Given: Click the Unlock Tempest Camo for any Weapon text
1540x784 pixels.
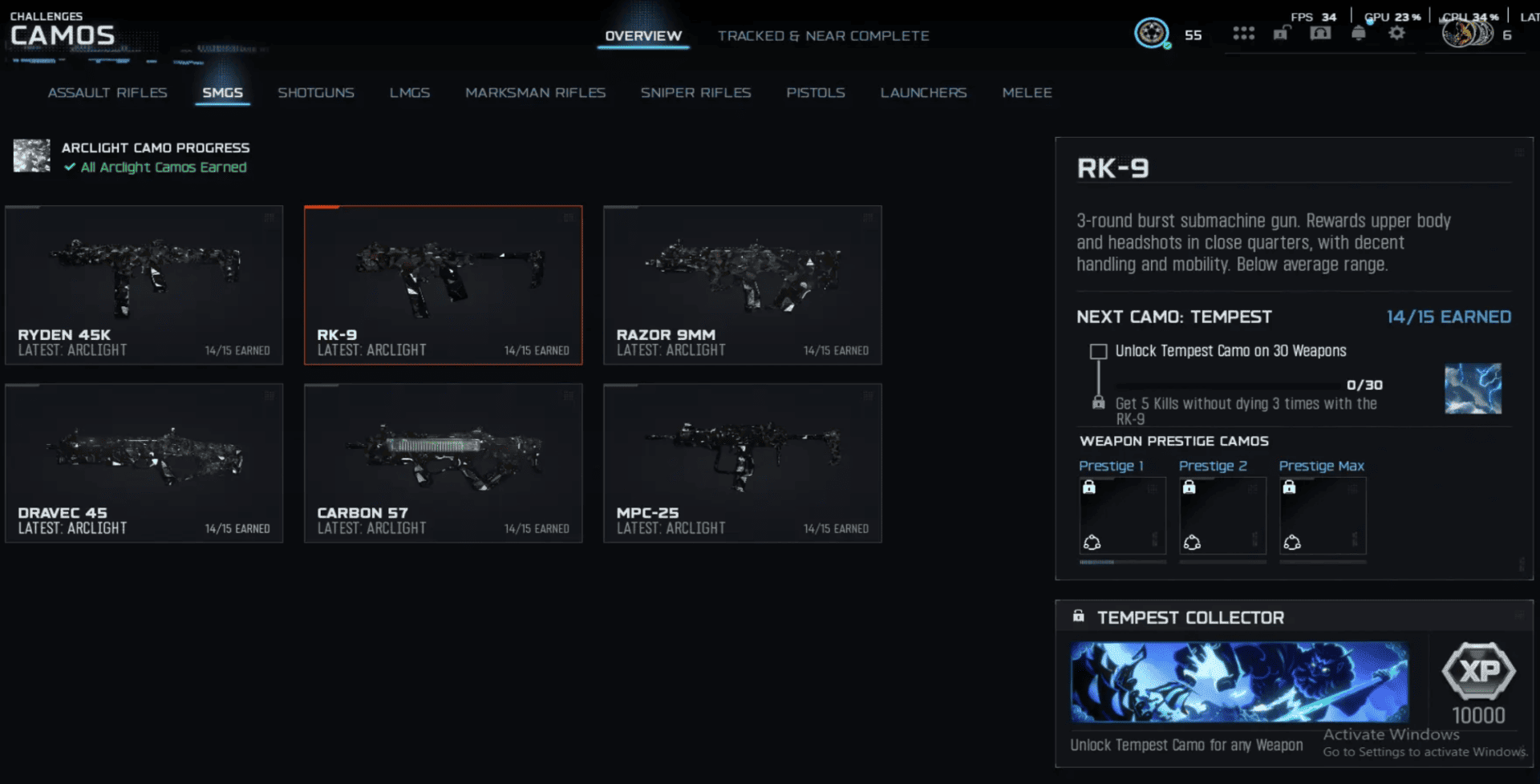Looking at the screenshot, I should point(1186,745).
